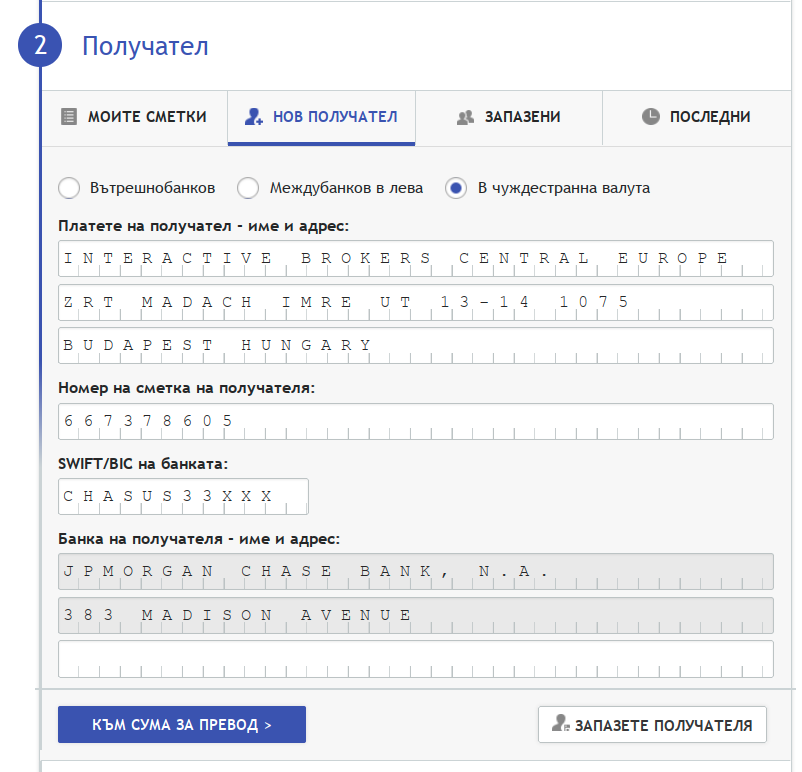Click the ZRT MADACH IMRE UT address field
Image resolution: width=802 pixels, height=772 pixels.
click(416, 302)
